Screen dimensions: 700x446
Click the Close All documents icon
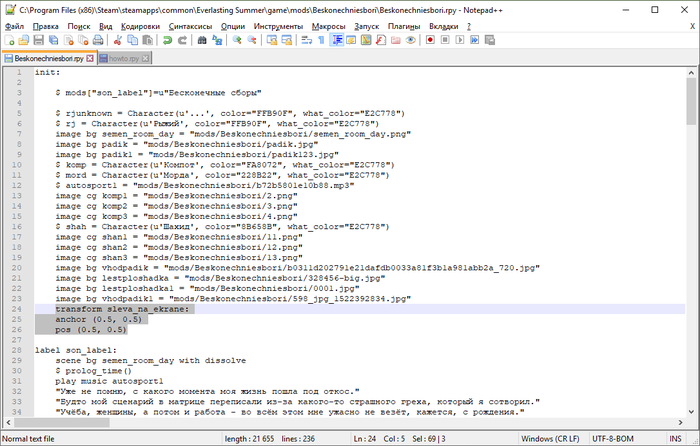[x=83, y=40]
